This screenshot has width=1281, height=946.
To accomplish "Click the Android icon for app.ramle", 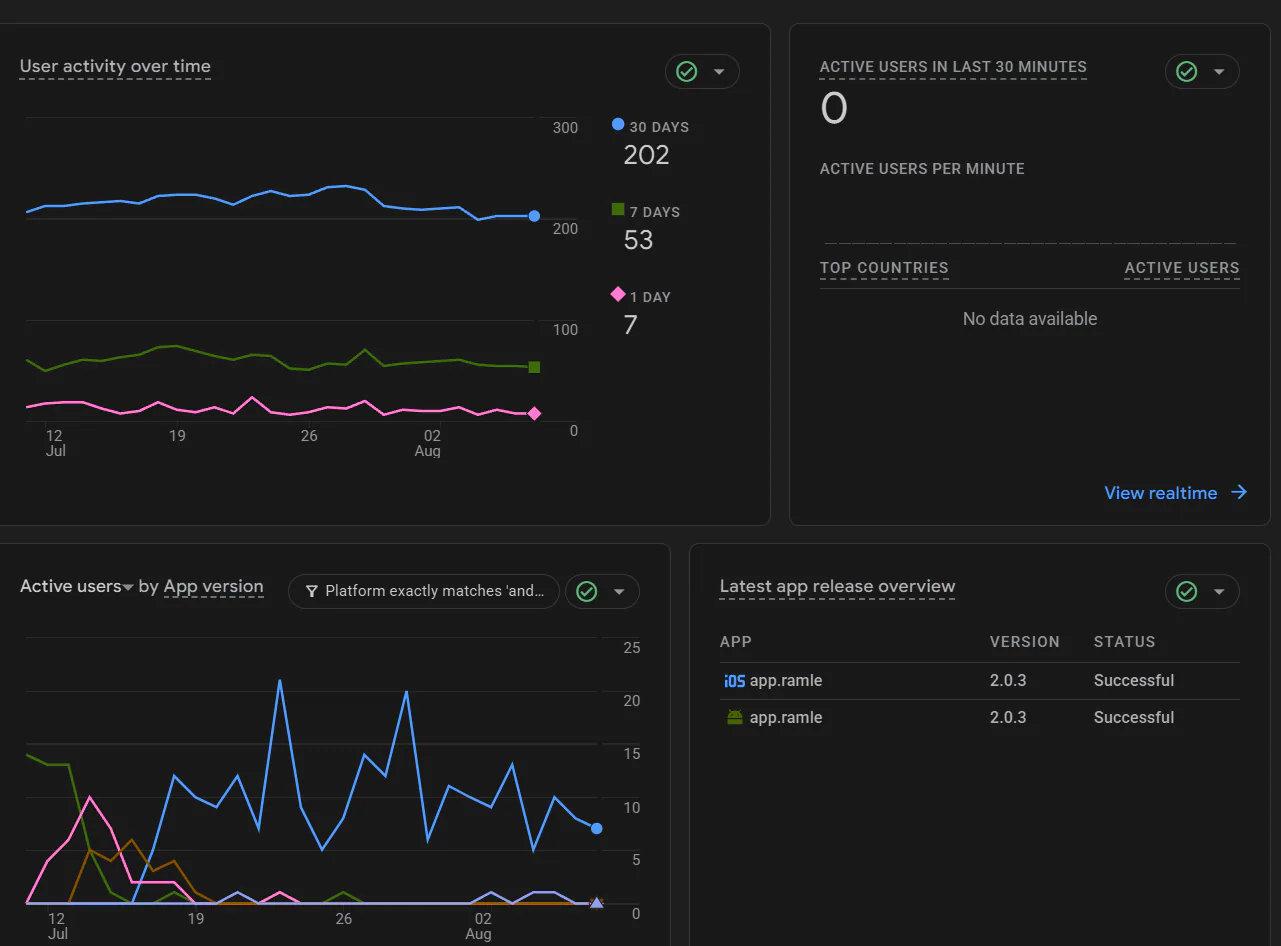I will pos(734,718).
